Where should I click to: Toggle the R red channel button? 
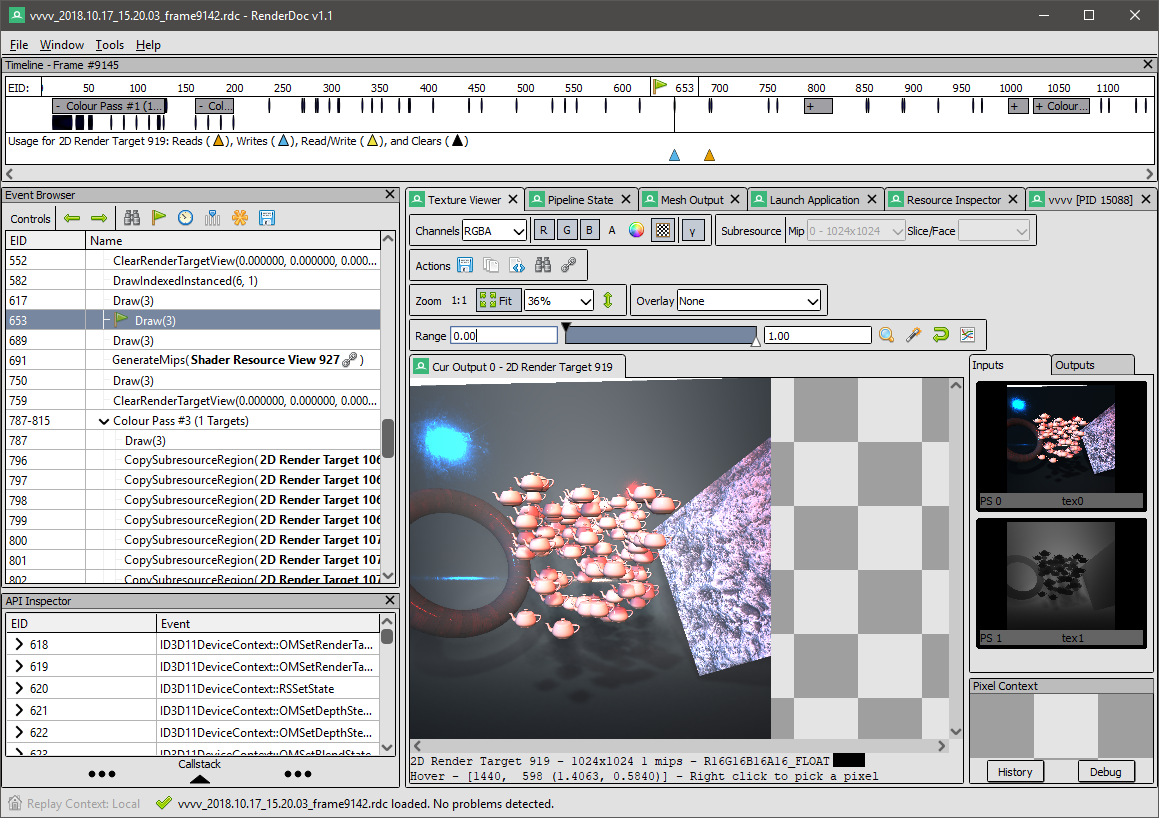coord(543,231)
